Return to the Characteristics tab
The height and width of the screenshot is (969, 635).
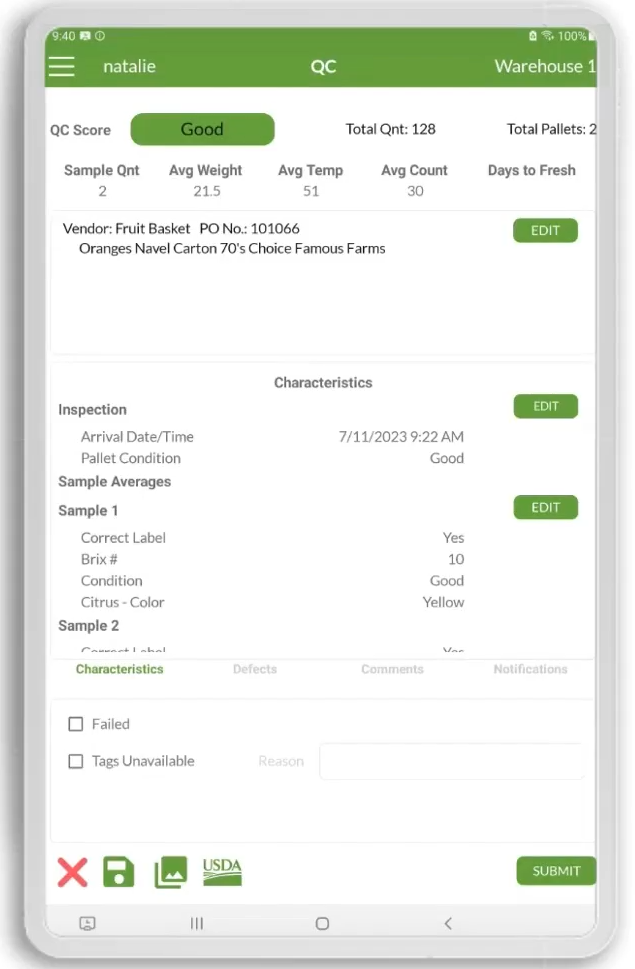(x=119, y=670)
